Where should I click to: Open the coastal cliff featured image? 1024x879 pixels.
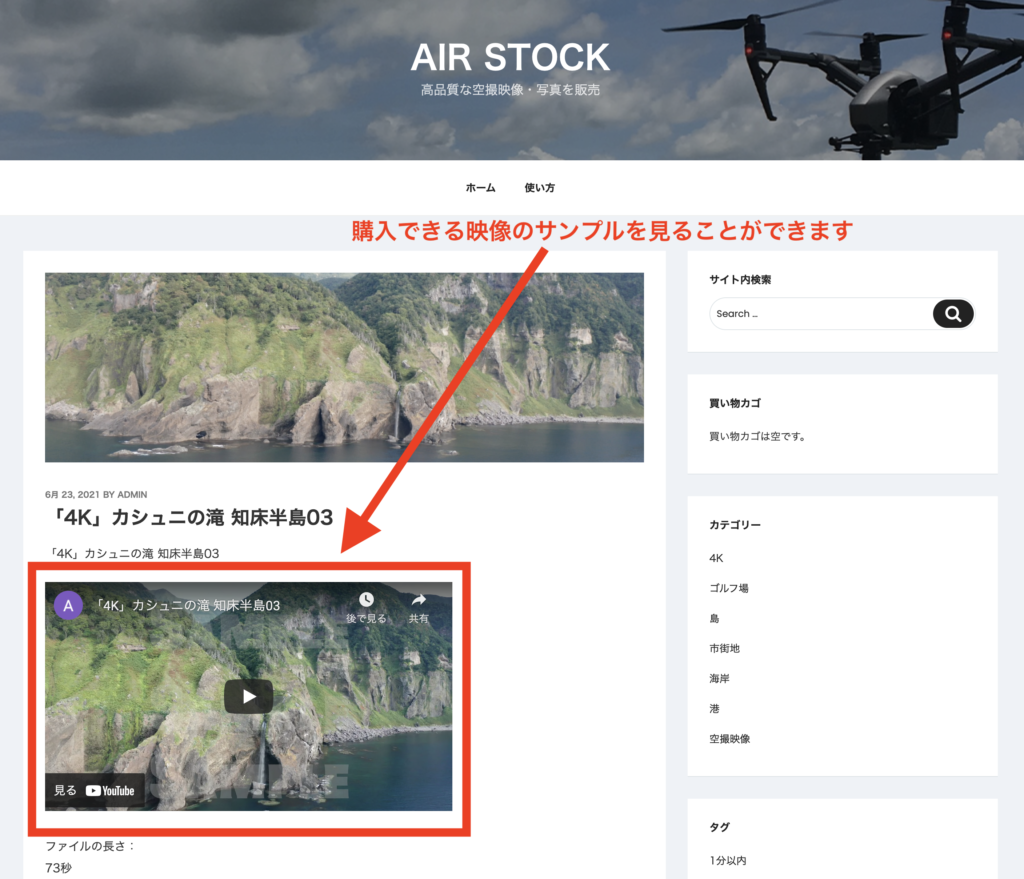tap(344, 368)
